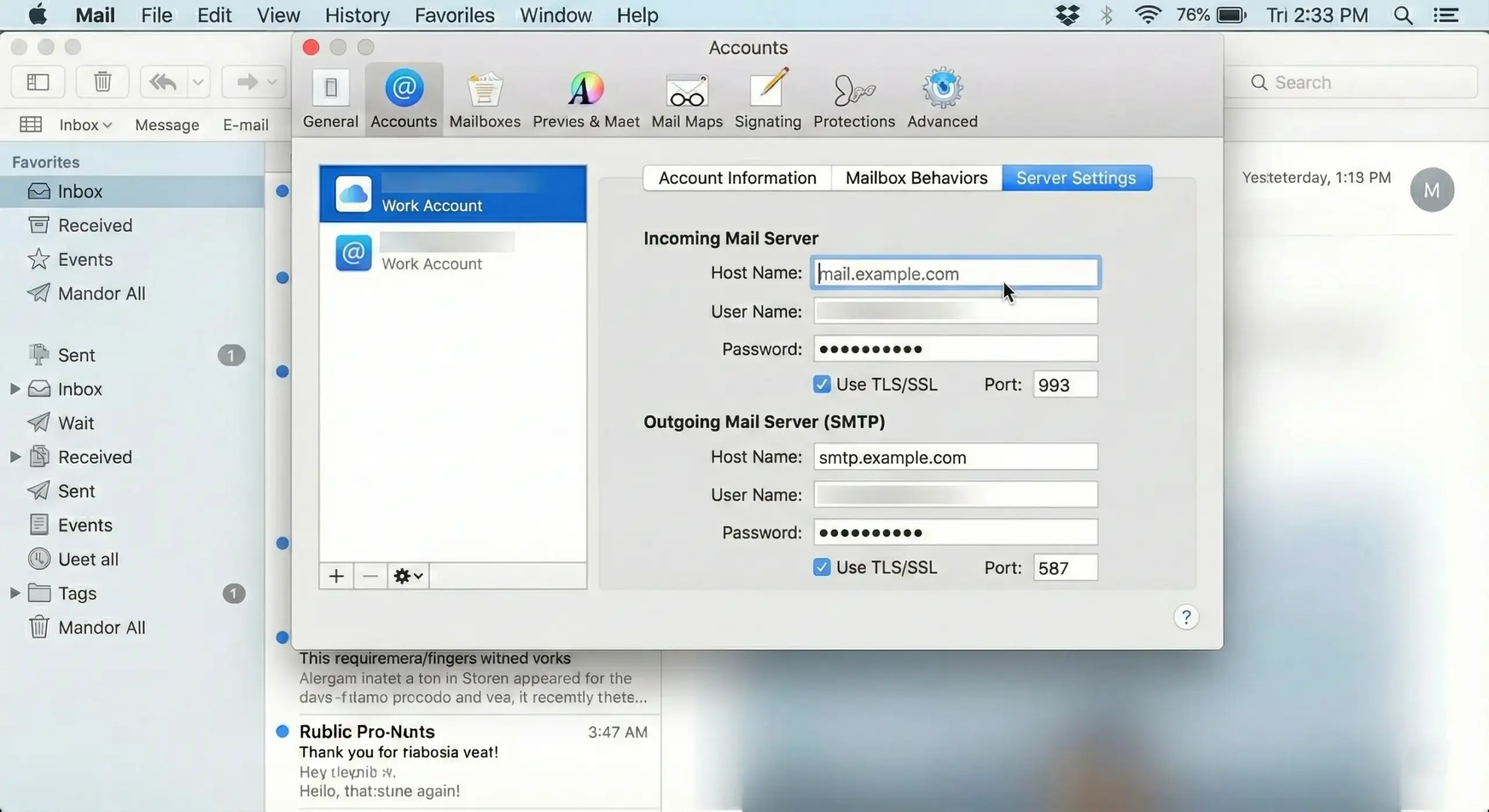Switch to the Account Information tab
Image resolution: width=1489 pixels, height=812 pixels.
point(737,178)
